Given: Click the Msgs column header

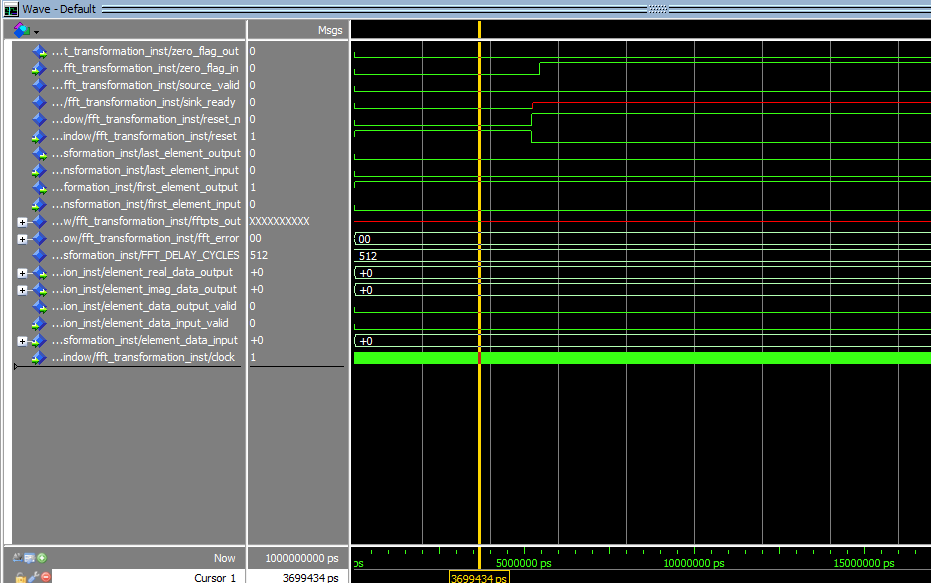Looking at the screenshot, I should point(329,30).
